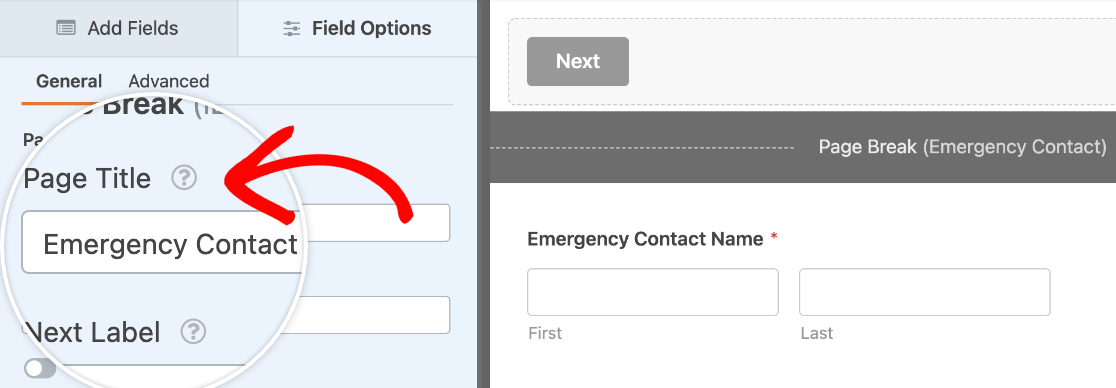Open the Advanced sub-tab
This screenshot has width=1116, height=388.
pyautogui.click(x=169, y=81)
